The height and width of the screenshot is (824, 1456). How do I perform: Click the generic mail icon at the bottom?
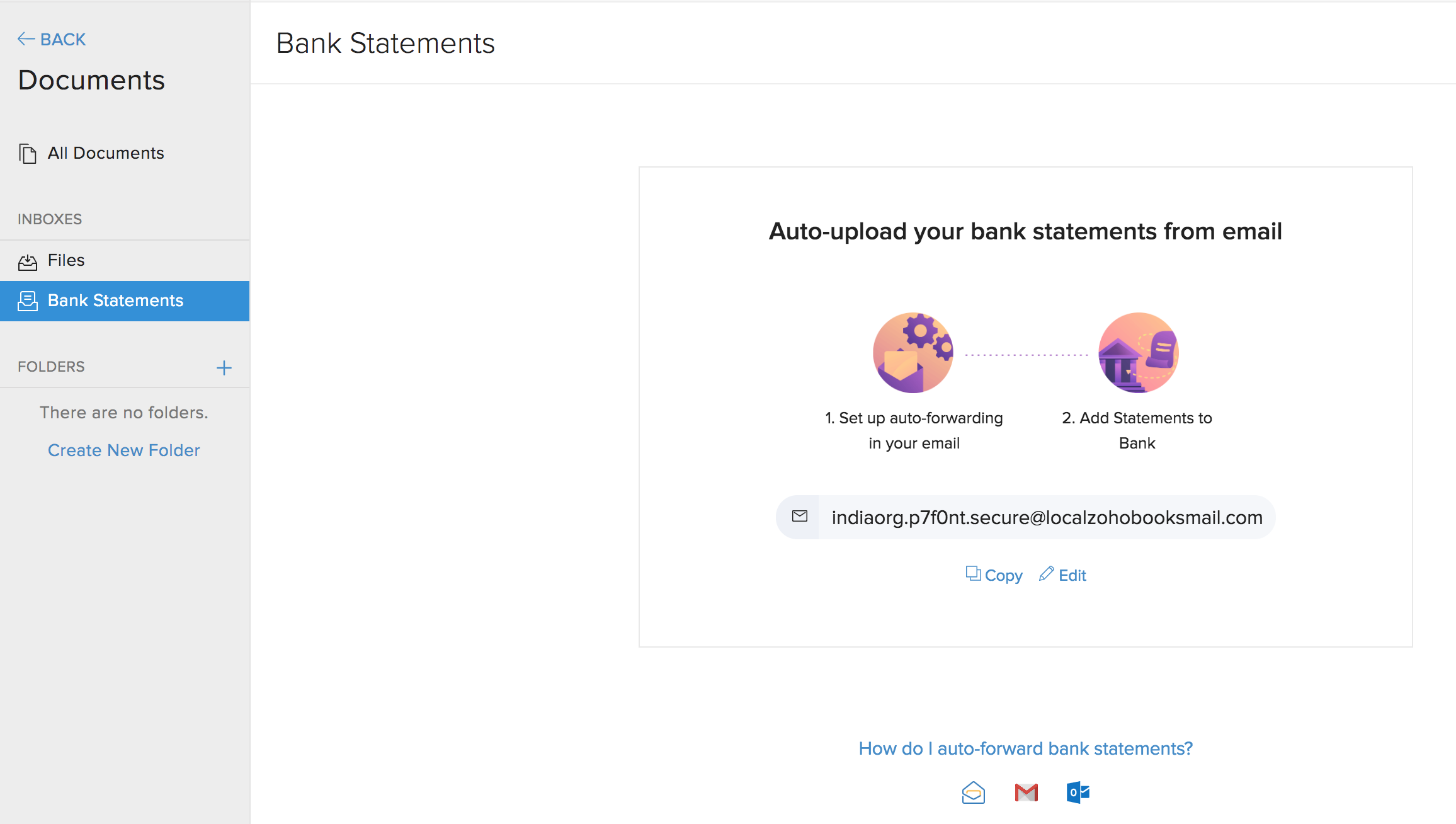[974, 793]
